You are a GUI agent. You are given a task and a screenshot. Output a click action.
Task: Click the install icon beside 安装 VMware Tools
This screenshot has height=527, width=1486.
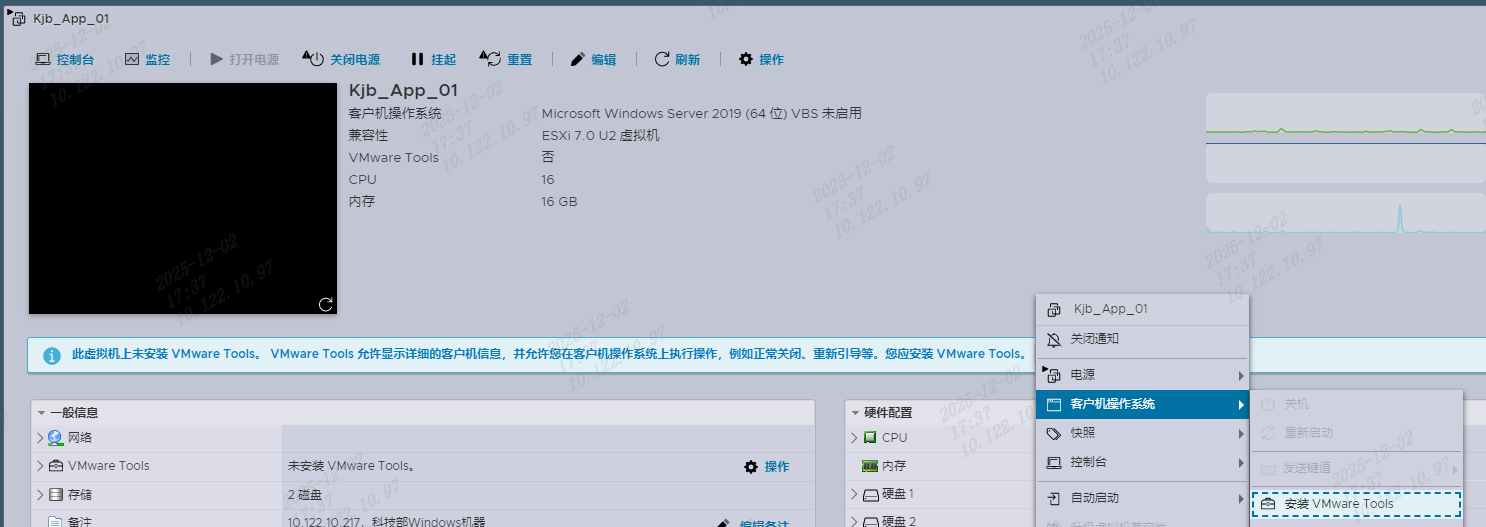(x=1268, y=504)
